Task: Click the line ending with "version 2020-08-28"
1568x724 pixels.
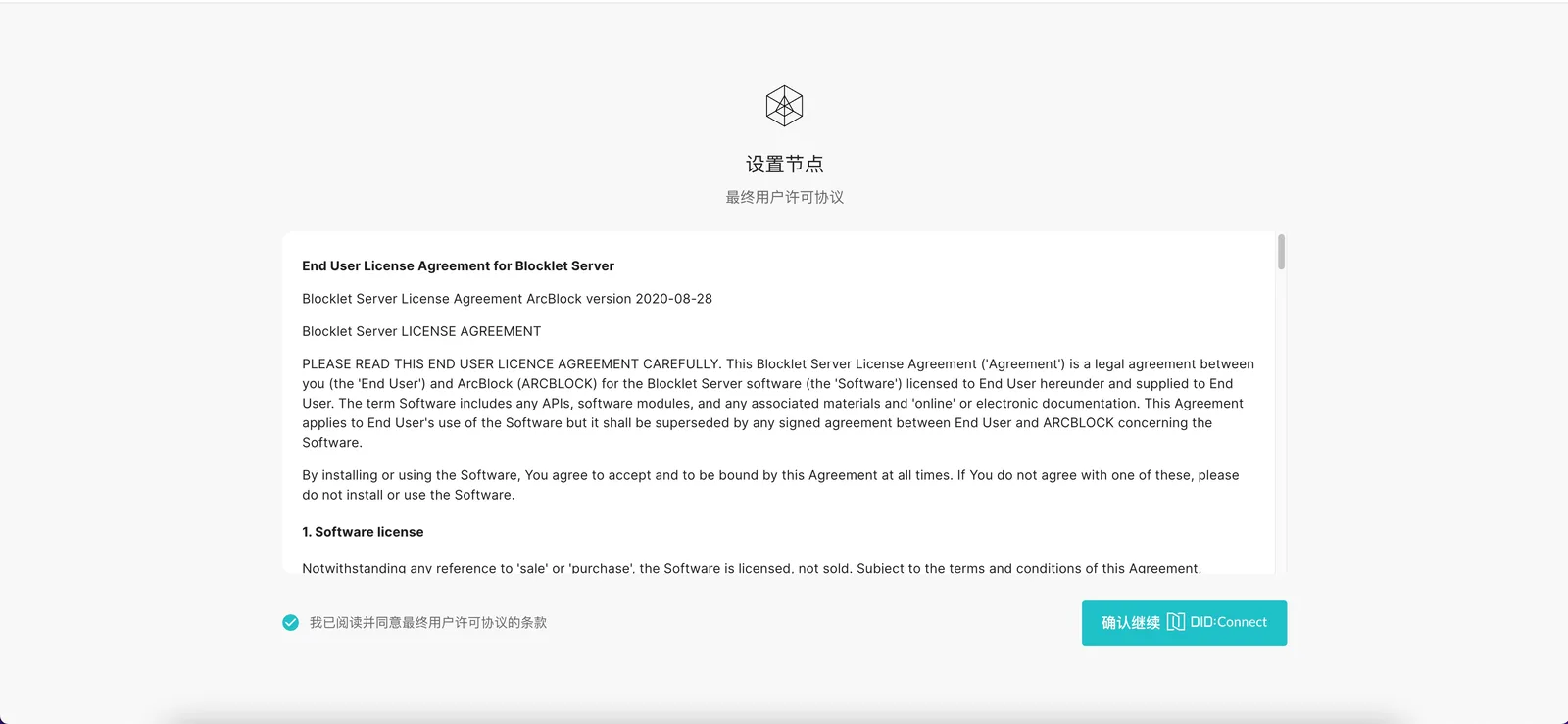Action: pyautogui.click(x=507, y=299)
